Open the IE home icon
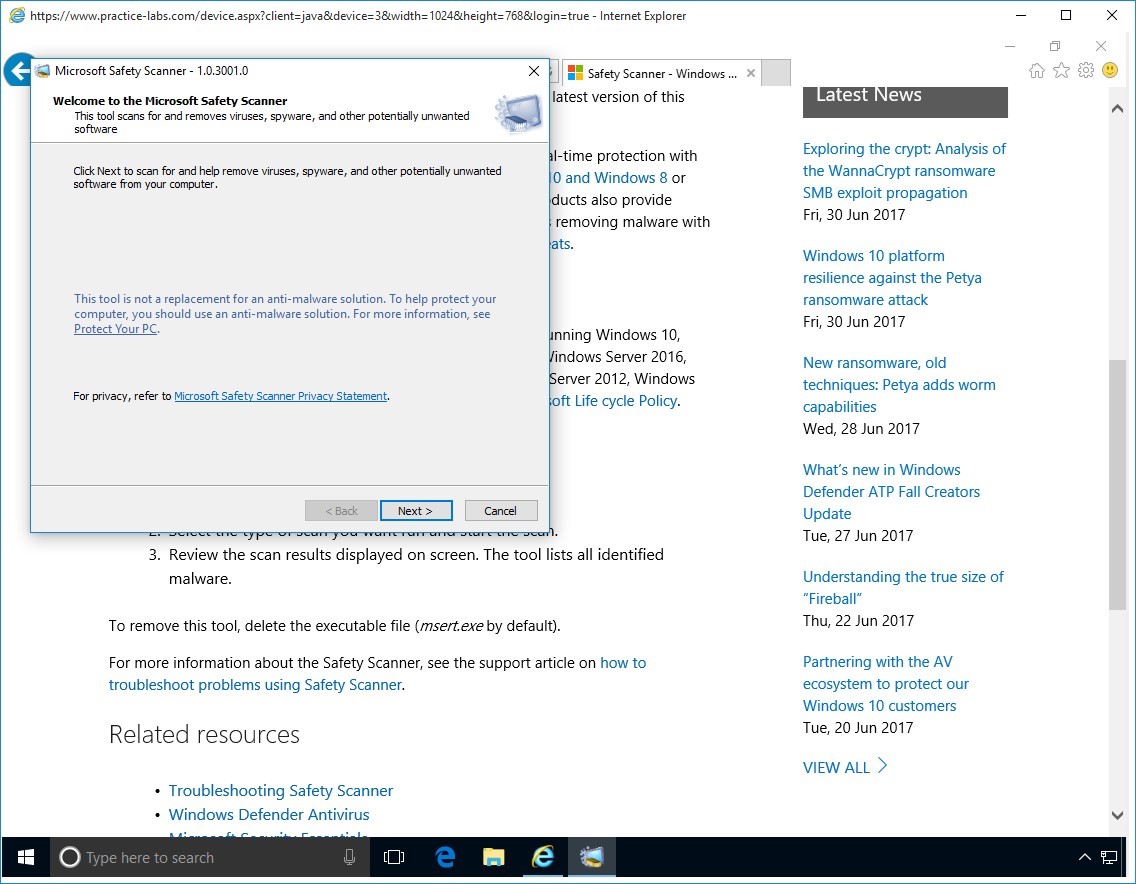Image resolution: width=1136 pixels, height=884 pixels. (1037, 71)
